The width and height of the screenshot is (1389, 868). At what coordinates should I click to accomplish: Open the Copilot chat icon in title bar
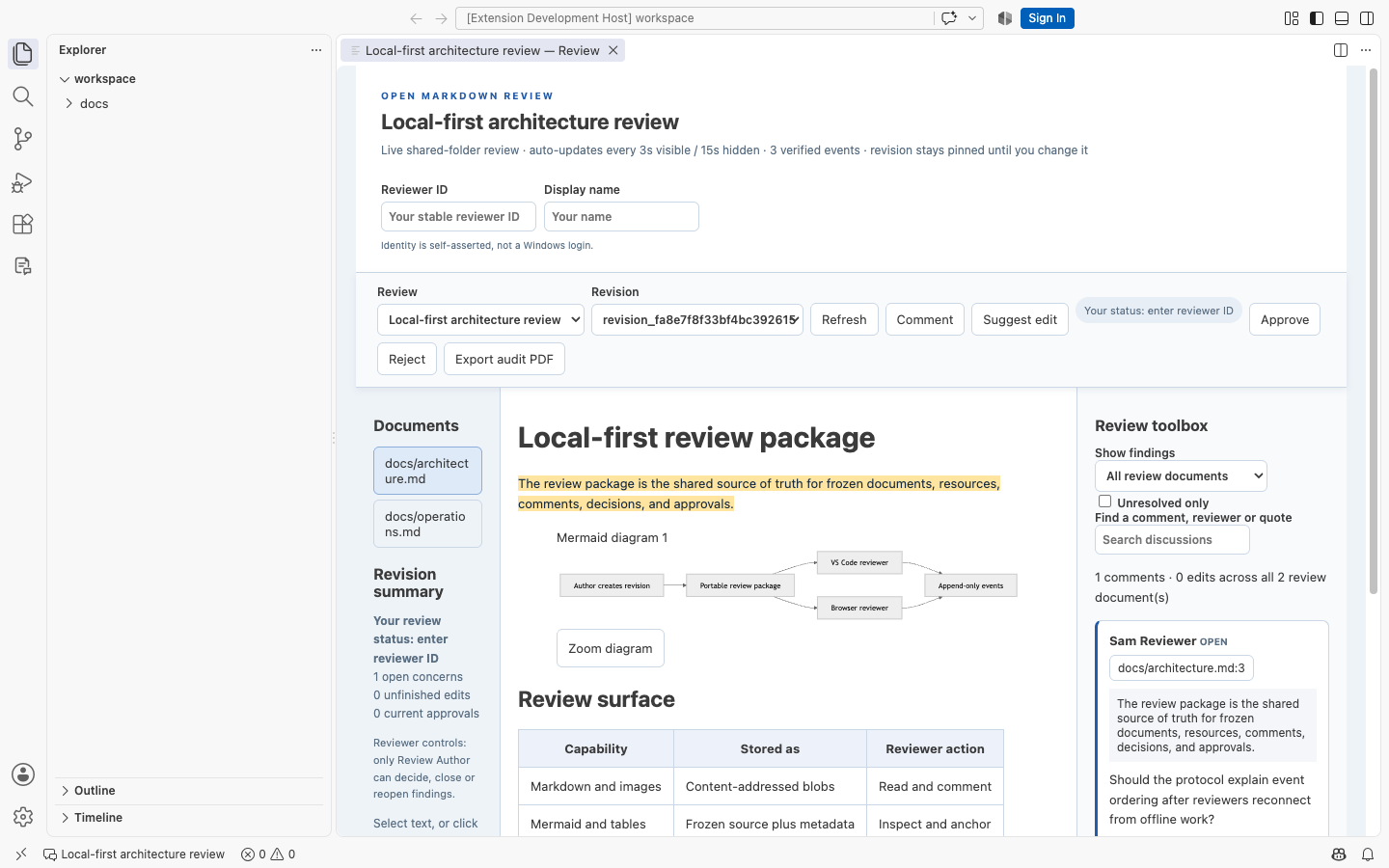[949, 18]
